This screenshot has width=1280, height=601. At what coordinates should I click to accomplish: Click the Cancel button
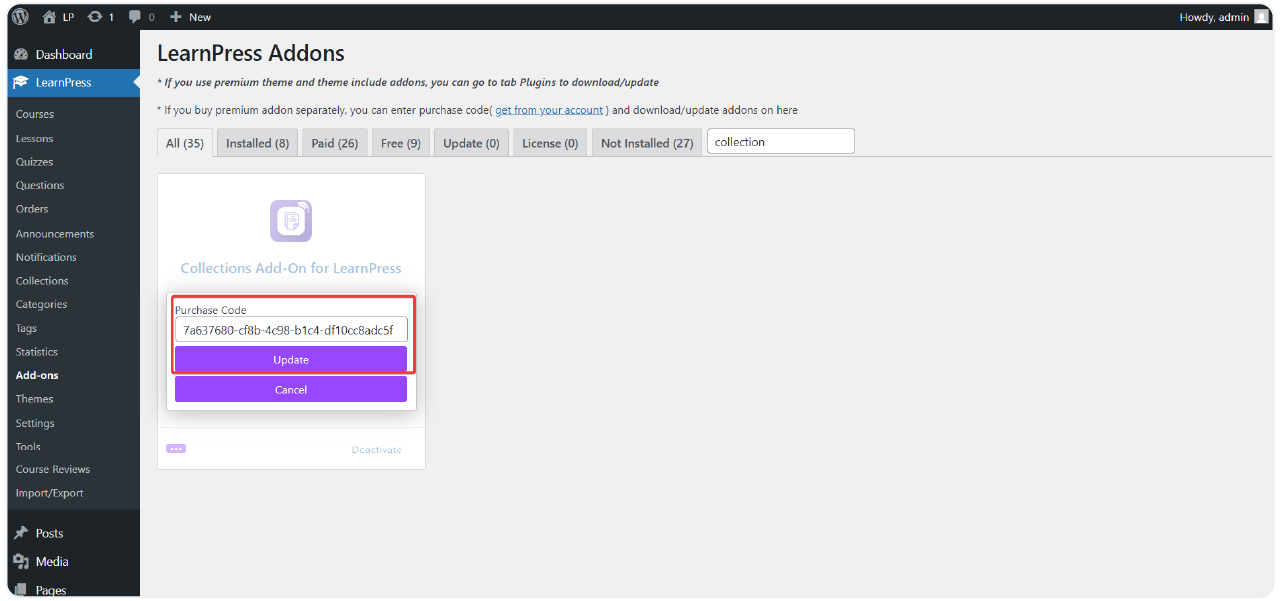291,390
